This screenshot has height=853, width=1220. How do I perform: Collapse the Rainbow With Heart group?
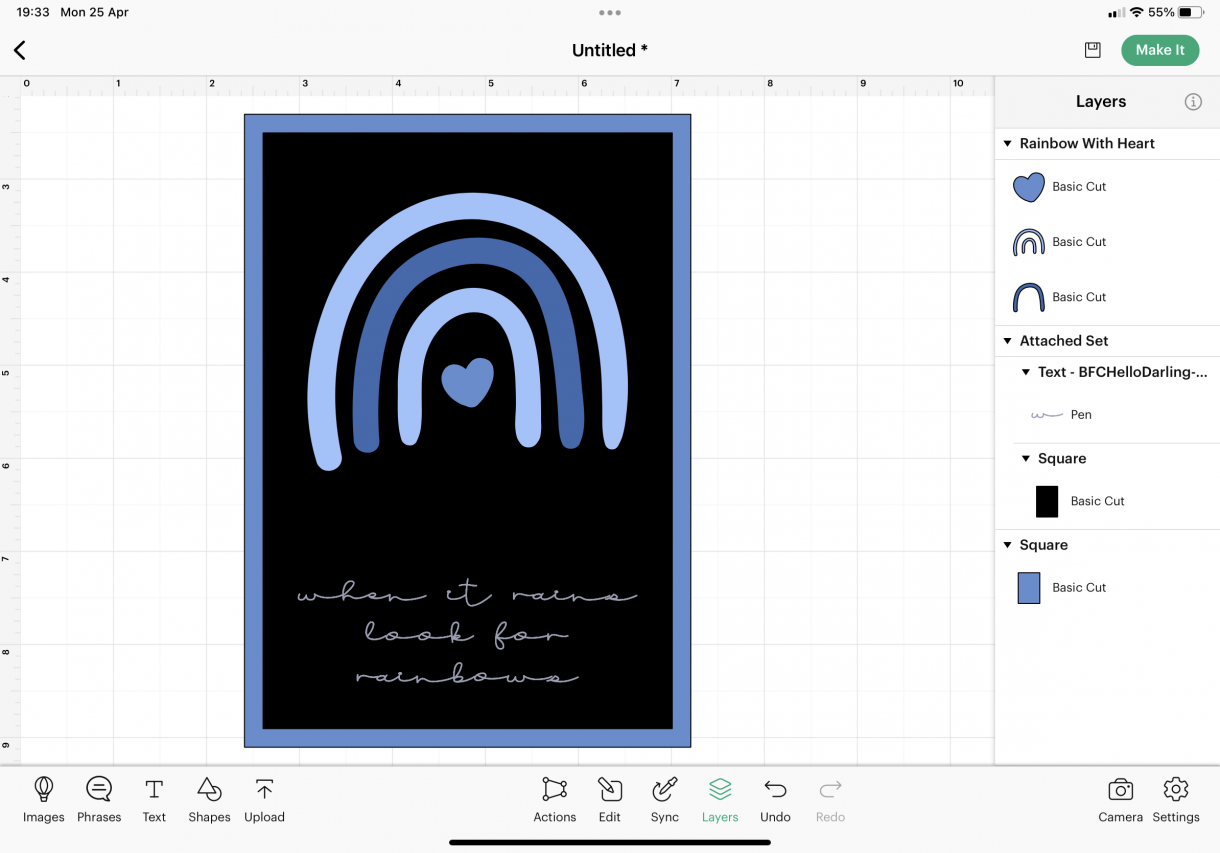click(1008, 144)
